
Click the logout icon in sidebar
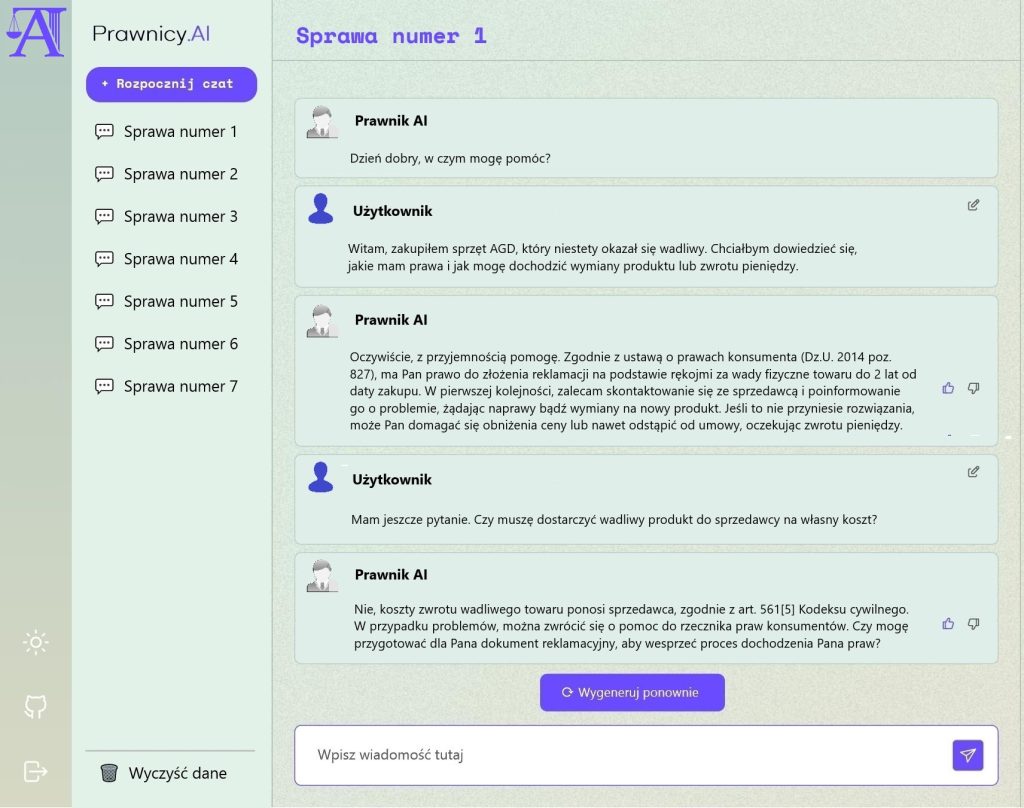35,771
